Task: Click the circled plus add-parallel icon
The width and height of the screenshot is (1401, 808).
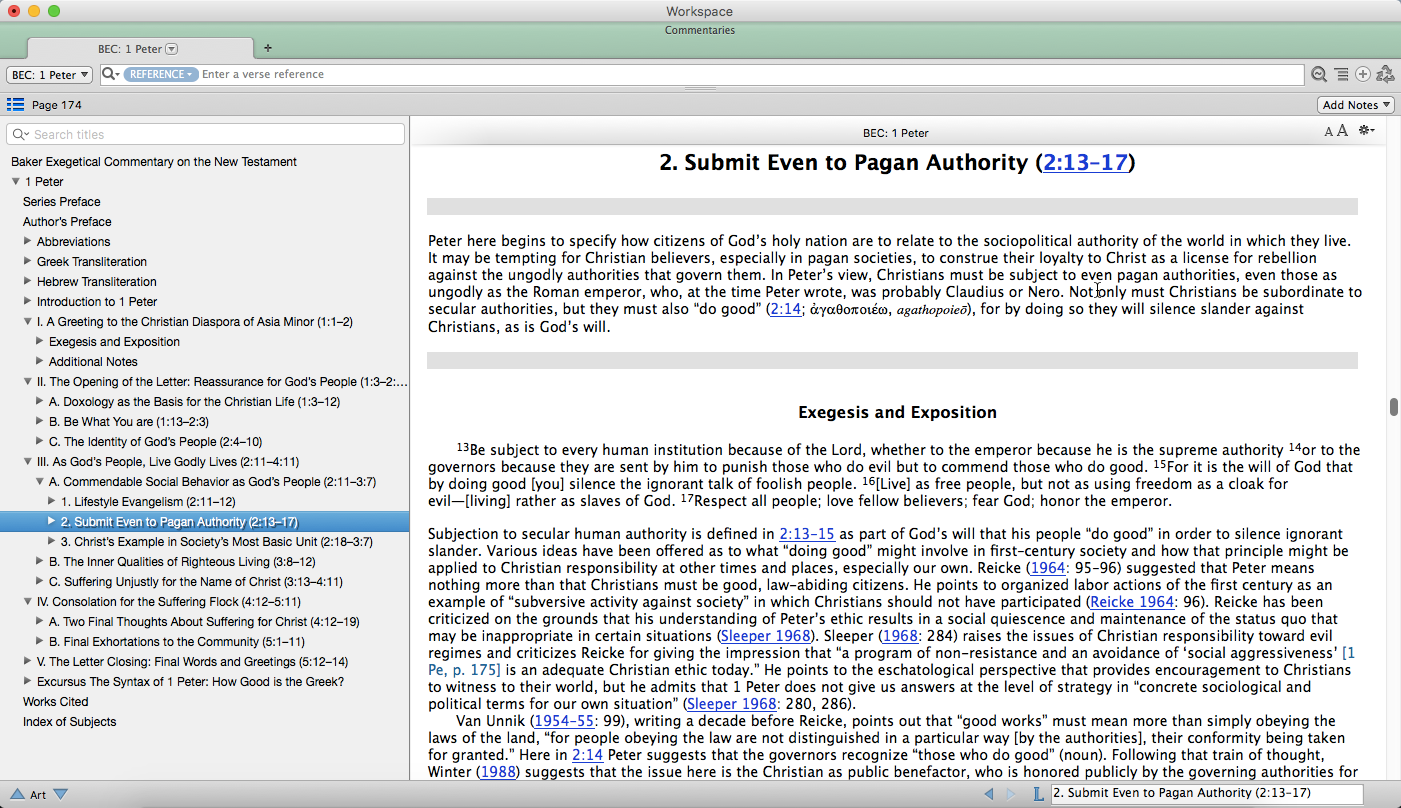Action: tap(1362, 74)
